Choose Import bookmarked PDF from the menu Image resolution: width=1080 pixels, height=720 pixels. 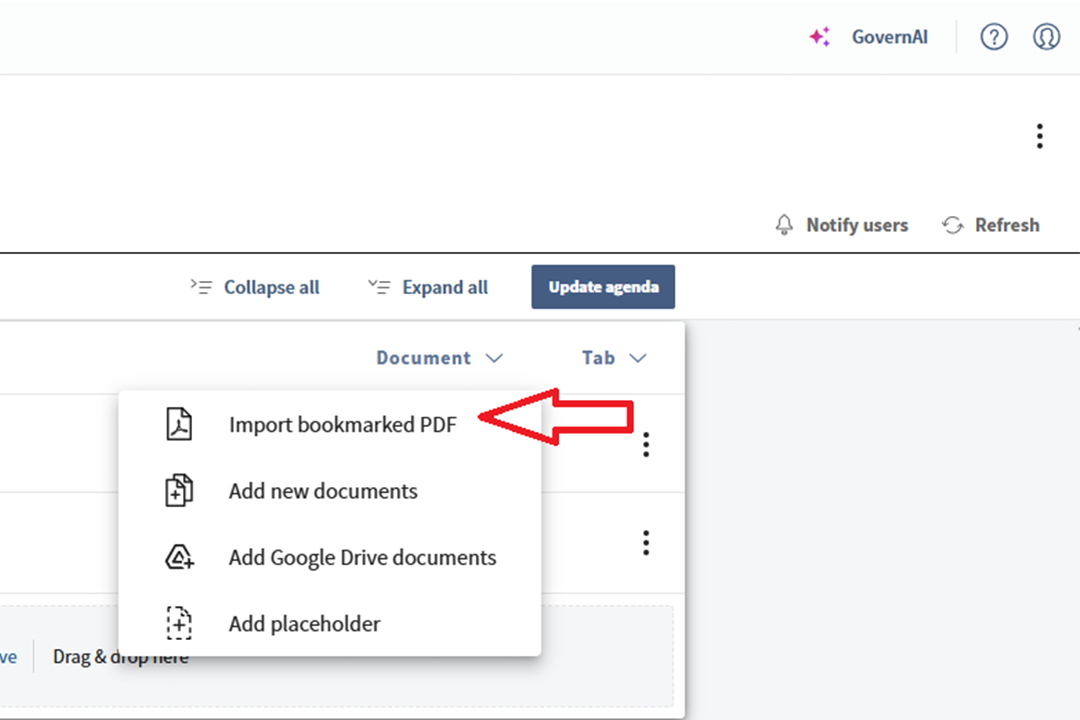[x=343, y=424]
